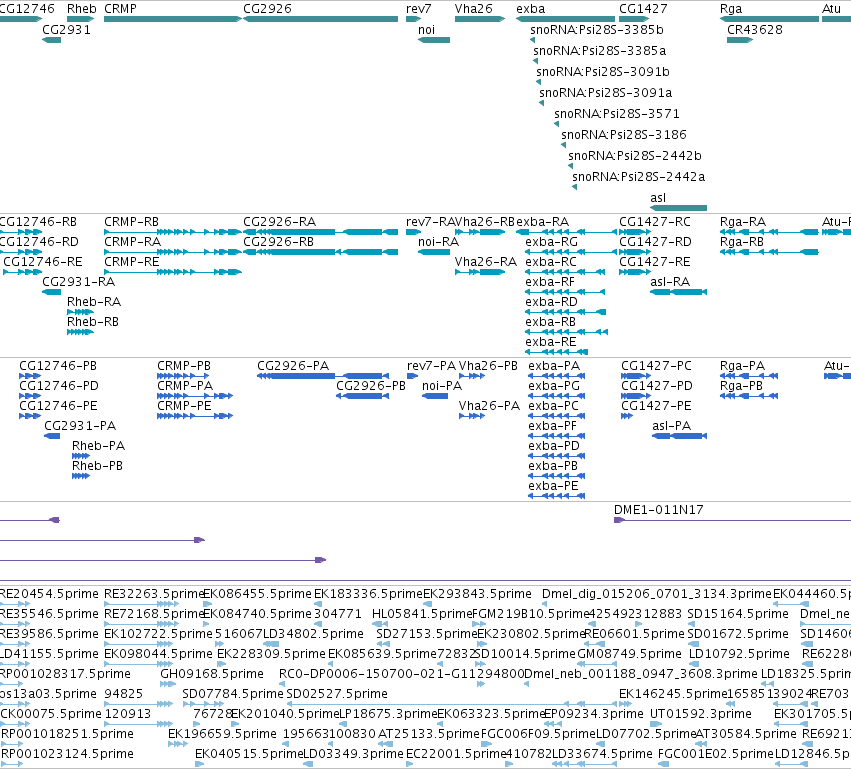Click the Rheb gene label
Viewport: 851px width, 769px height.
click(81, 9)
